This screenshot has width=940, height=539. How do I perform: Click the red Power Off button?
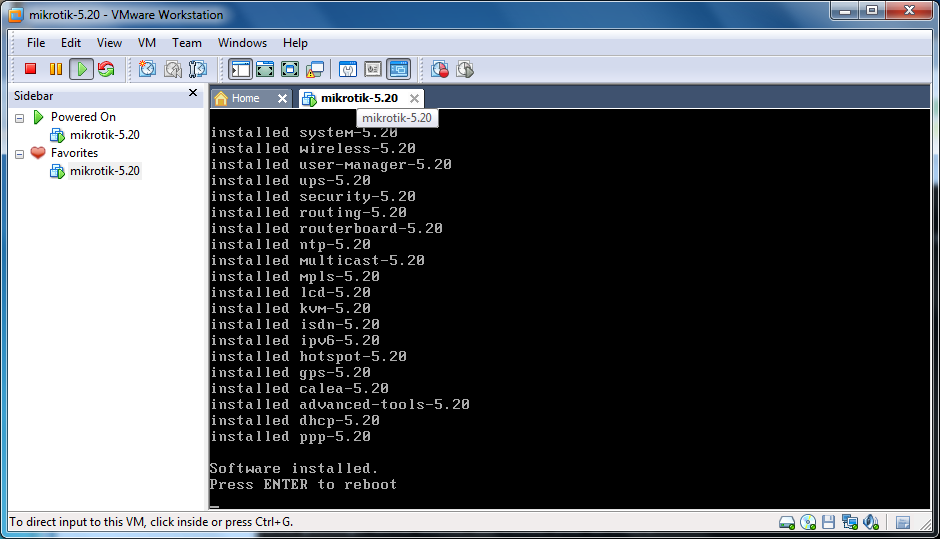[31, 69]
